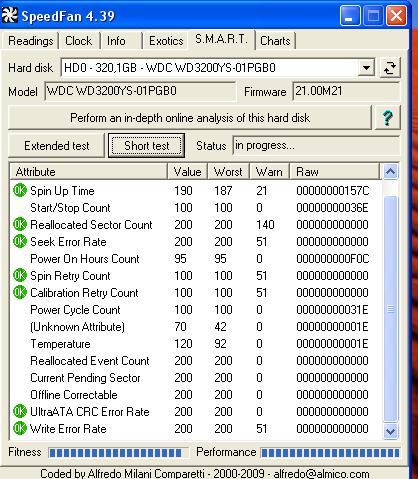Click the Seek Error Rate attribute name
418x479 pixels.
click(x=68, y=242)
